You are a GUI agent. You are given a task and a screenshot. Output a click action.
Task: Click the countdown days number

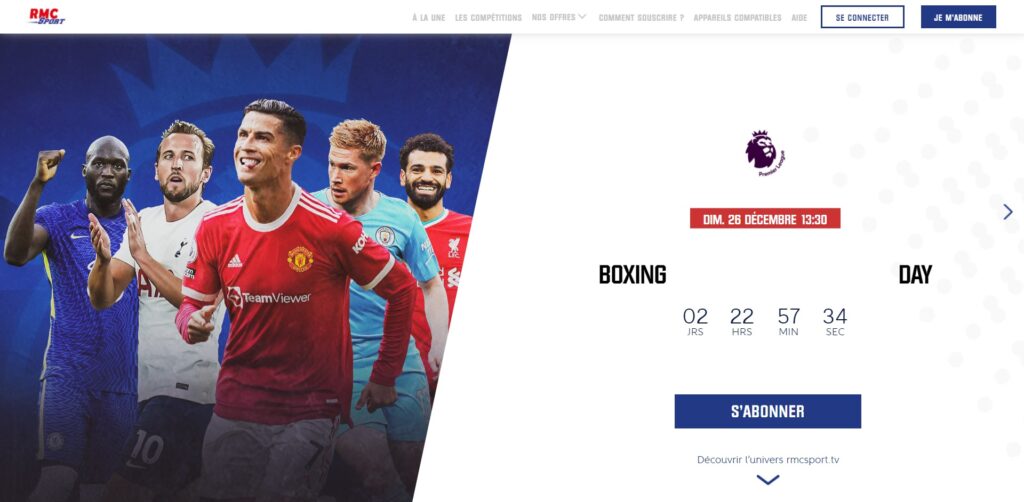tap(695, 317)
